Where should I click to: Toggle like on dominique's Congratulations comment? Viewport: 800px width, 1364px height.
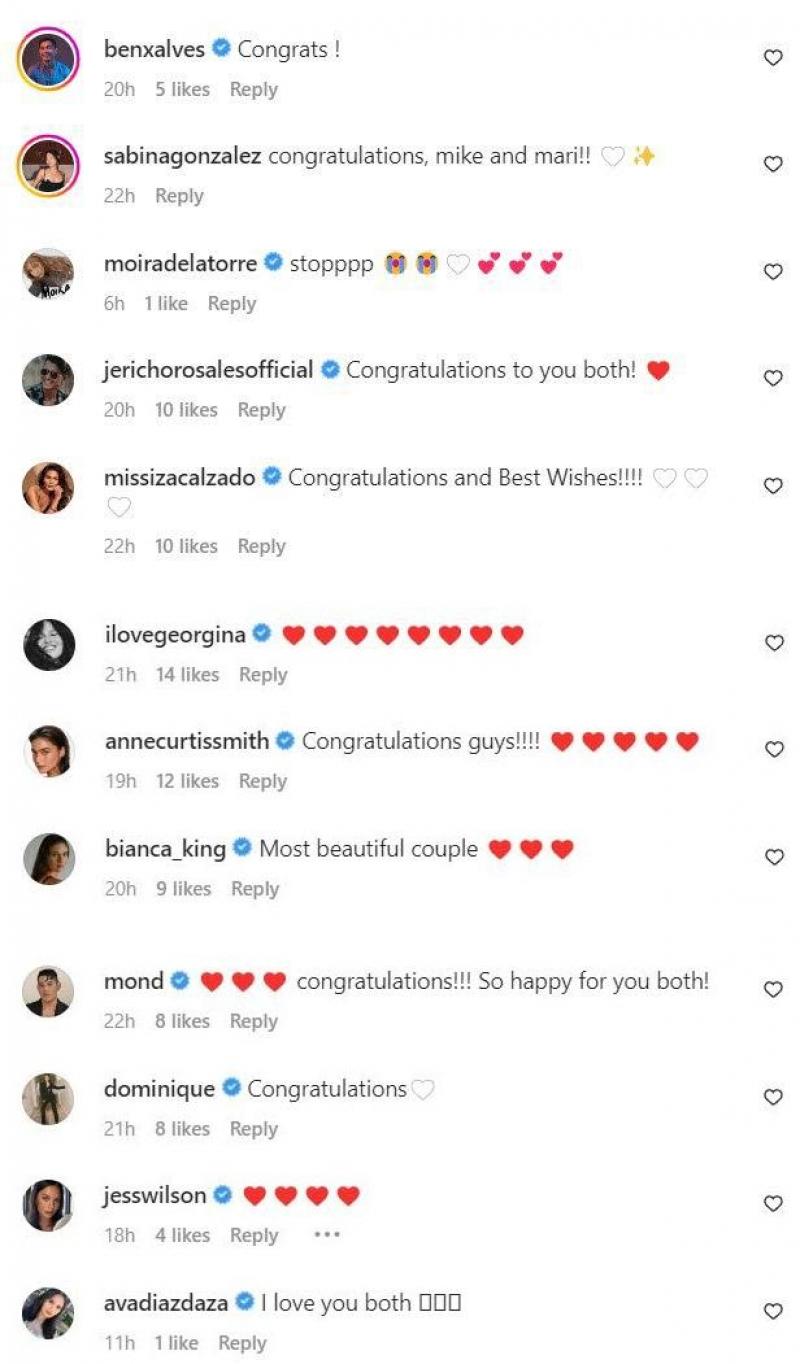click(773, 1097)
